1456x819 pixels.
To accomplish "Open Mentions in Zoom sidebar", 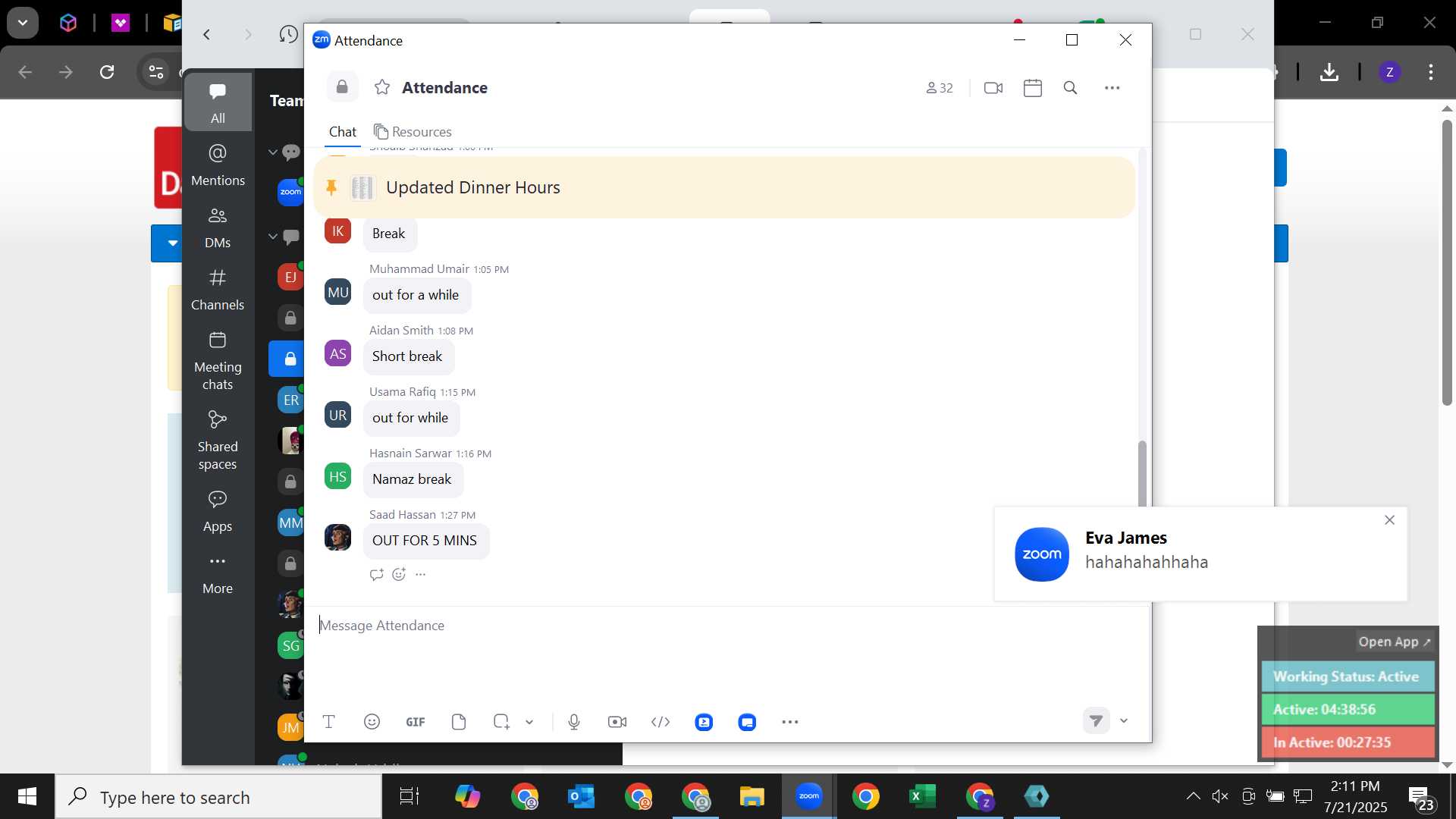I will [x=218, y=165].
